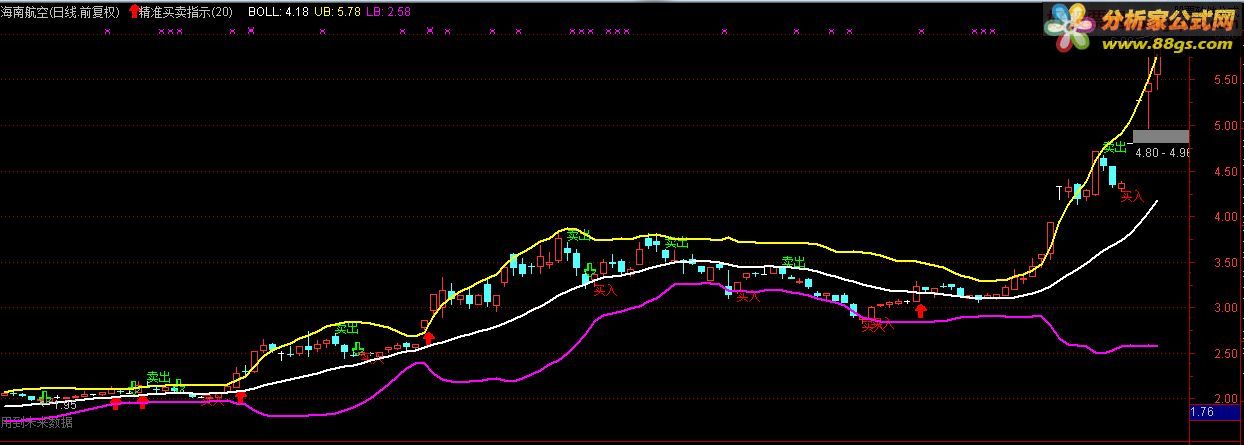
Task: Click the magenta LB: 2.58 value
Action: pyautogui.click(x=388, y=12)
